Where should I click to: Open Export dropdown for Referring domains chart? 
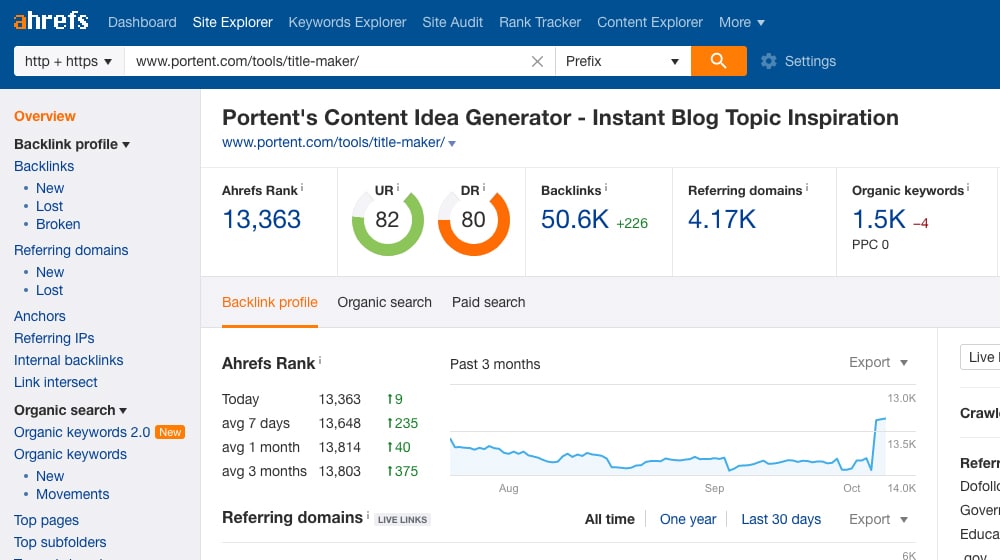point(878,519)
